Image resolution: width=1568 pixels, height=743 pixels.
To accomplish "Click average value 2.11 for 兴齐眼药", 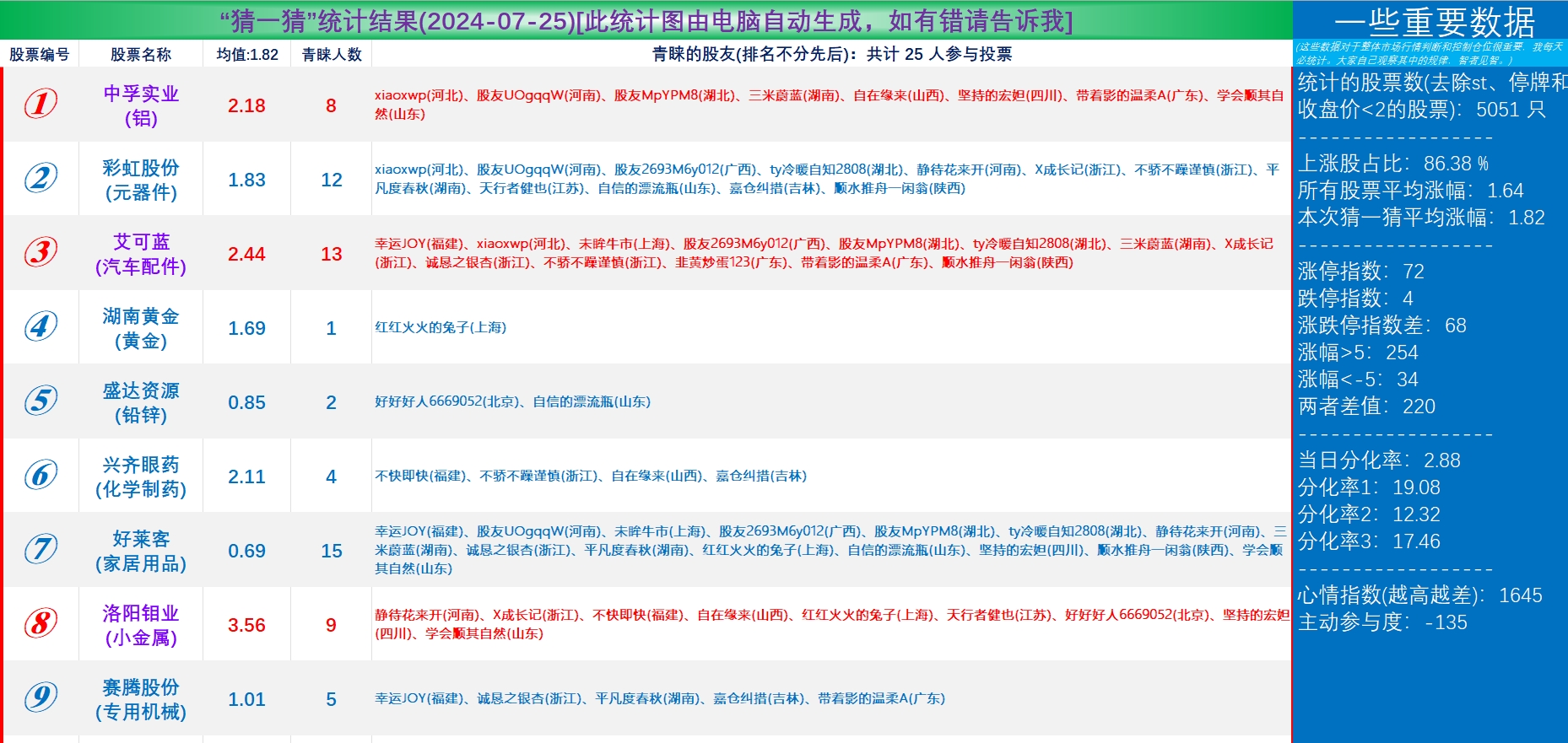I will [x=246, y=476].
